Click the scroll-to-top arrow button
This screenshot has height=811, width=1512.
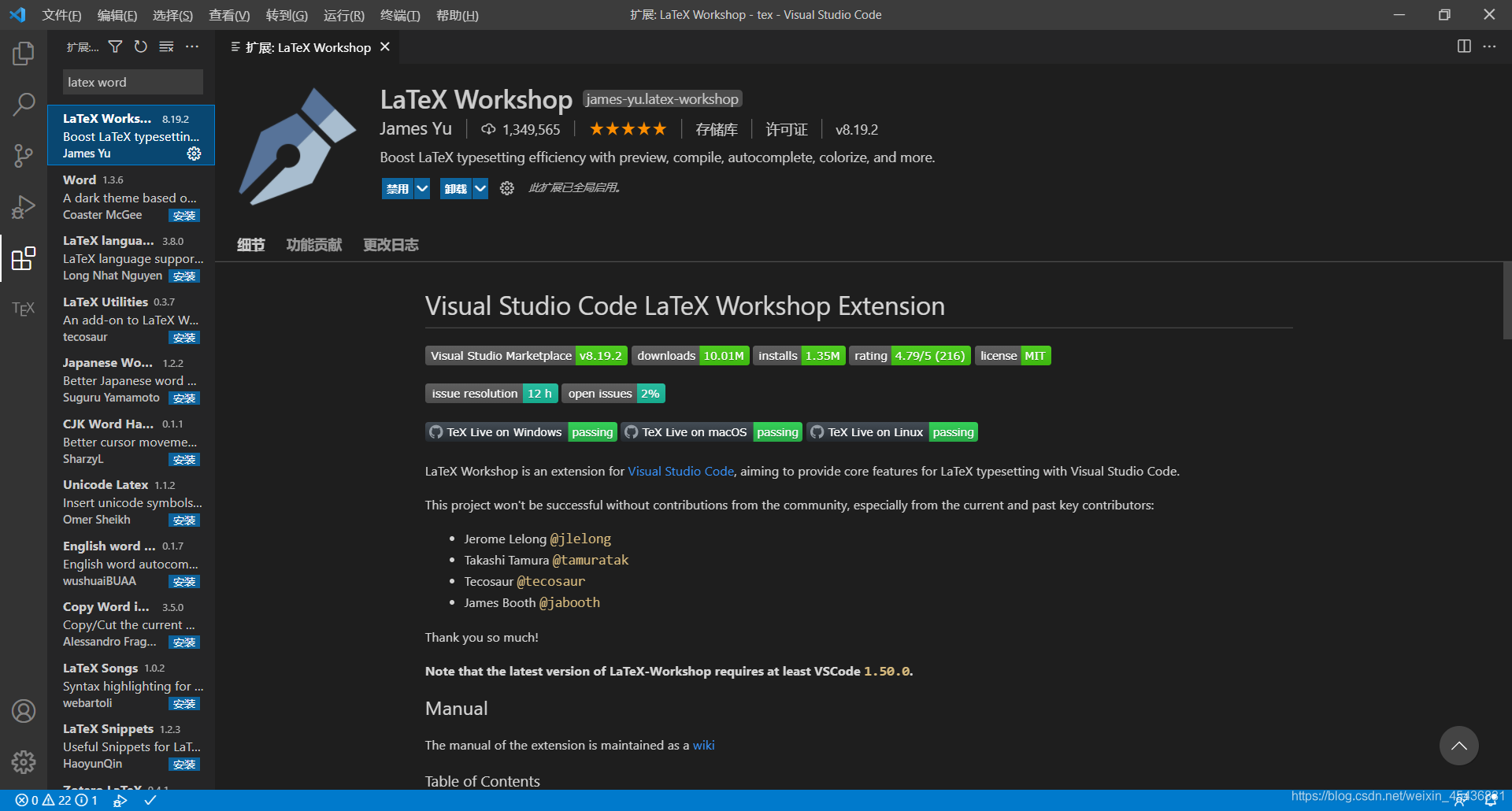(1459, 746)
